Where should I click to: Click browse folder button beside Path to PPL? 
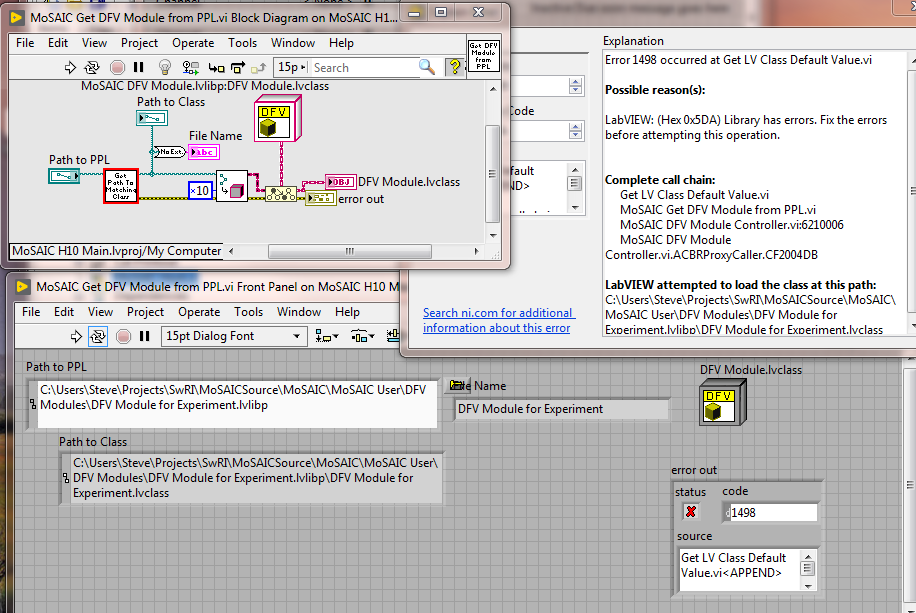[459, 385]
